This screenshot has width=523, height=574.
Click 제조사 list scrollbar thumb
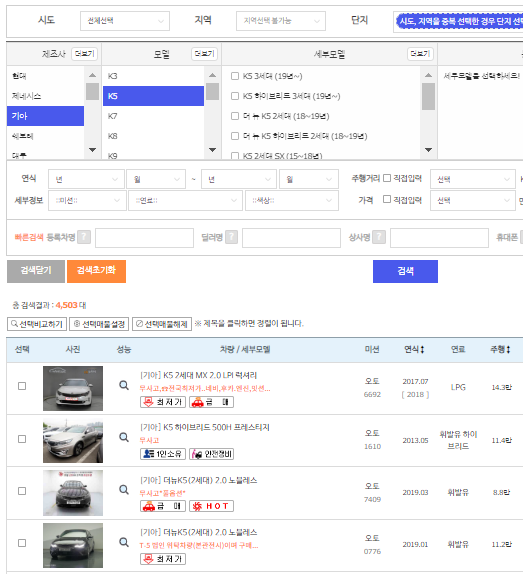[93, 92]
